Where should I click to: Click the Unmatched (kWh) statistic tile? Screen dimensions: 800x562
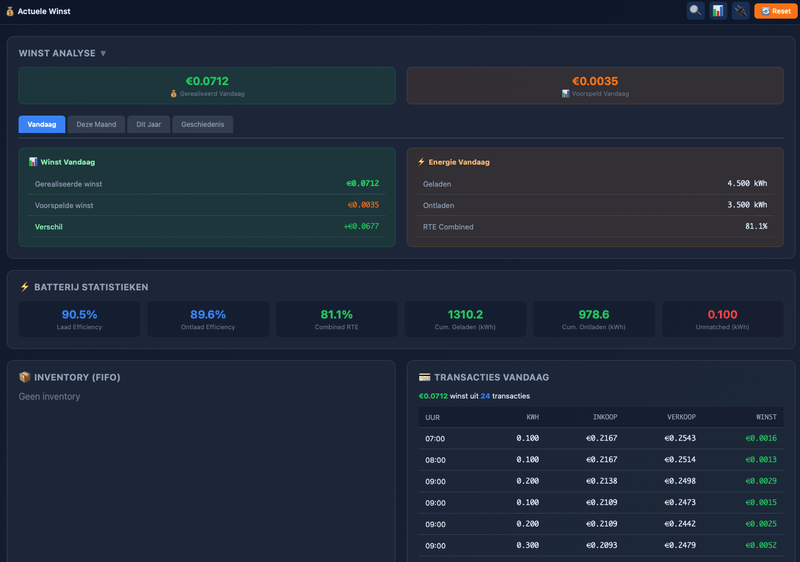[722, 319]
